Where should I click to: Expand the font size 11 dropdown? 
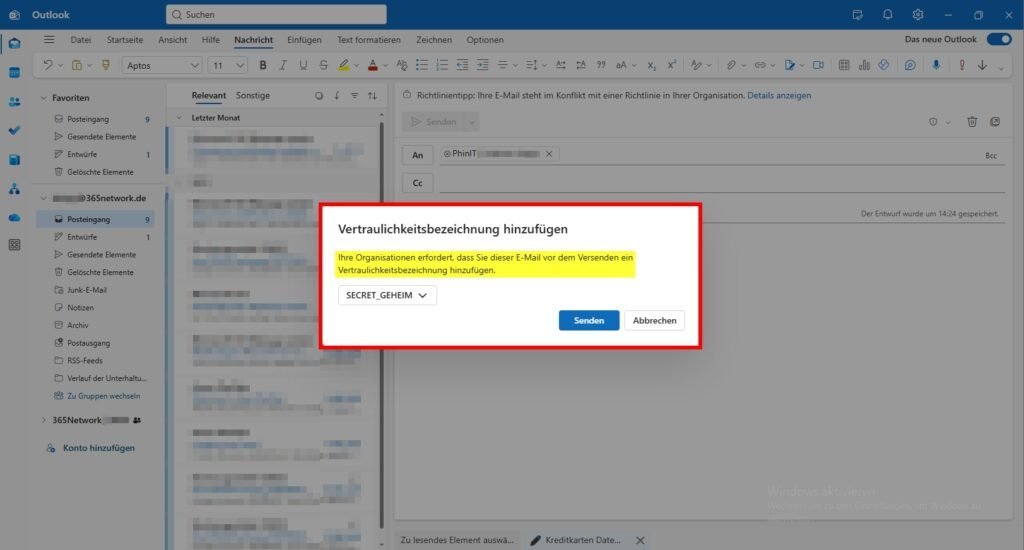[227, 65]
